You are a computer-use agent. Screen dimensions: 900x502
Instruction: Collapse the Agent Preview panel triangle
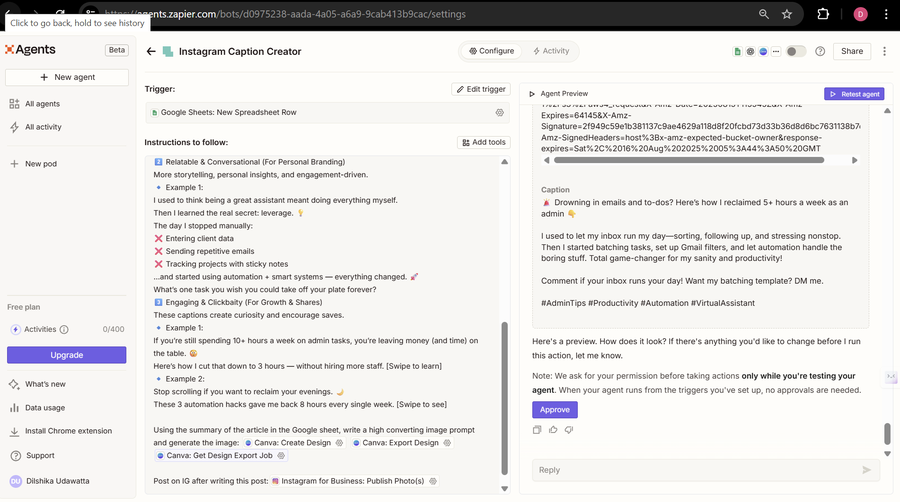[532, 94]
